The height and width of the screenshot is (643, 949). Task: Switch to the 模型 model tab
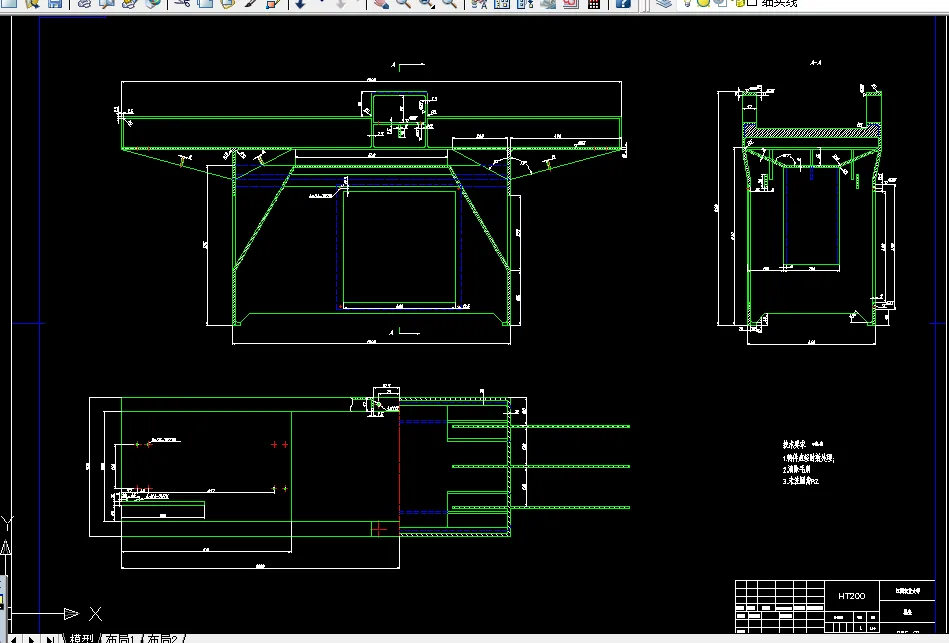[x=82, y=638]
